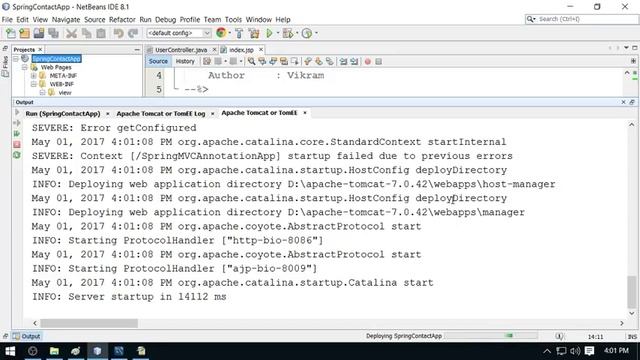Collapse the WEB-INF folder node

[x=33, y=84]
